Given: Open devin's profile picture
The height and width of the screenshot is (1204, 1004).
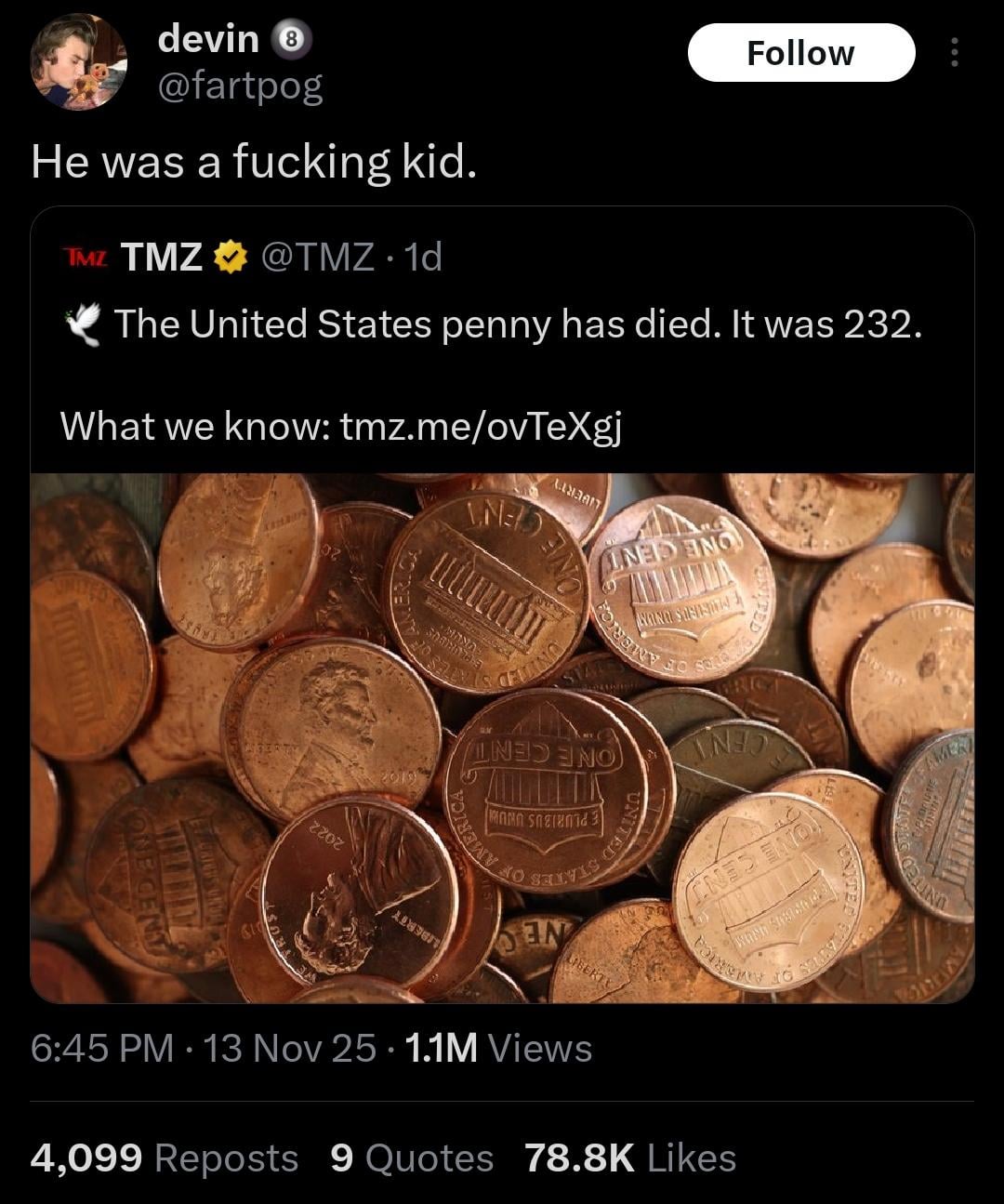Looking at the screenshot, I should point(78,61).
